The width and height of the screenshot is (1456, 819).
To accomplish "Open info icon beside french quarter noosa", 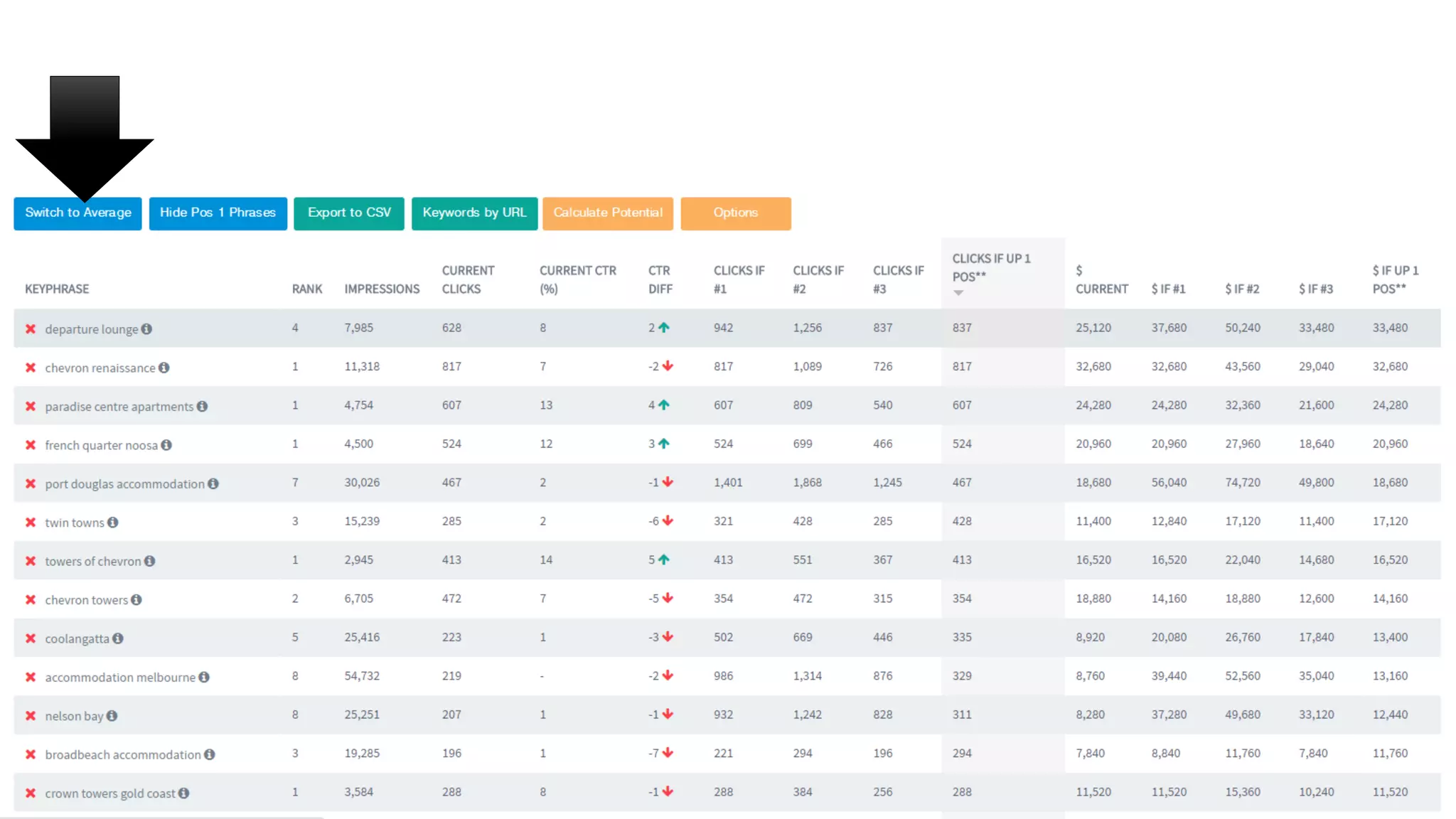I will tap(166, 445).
